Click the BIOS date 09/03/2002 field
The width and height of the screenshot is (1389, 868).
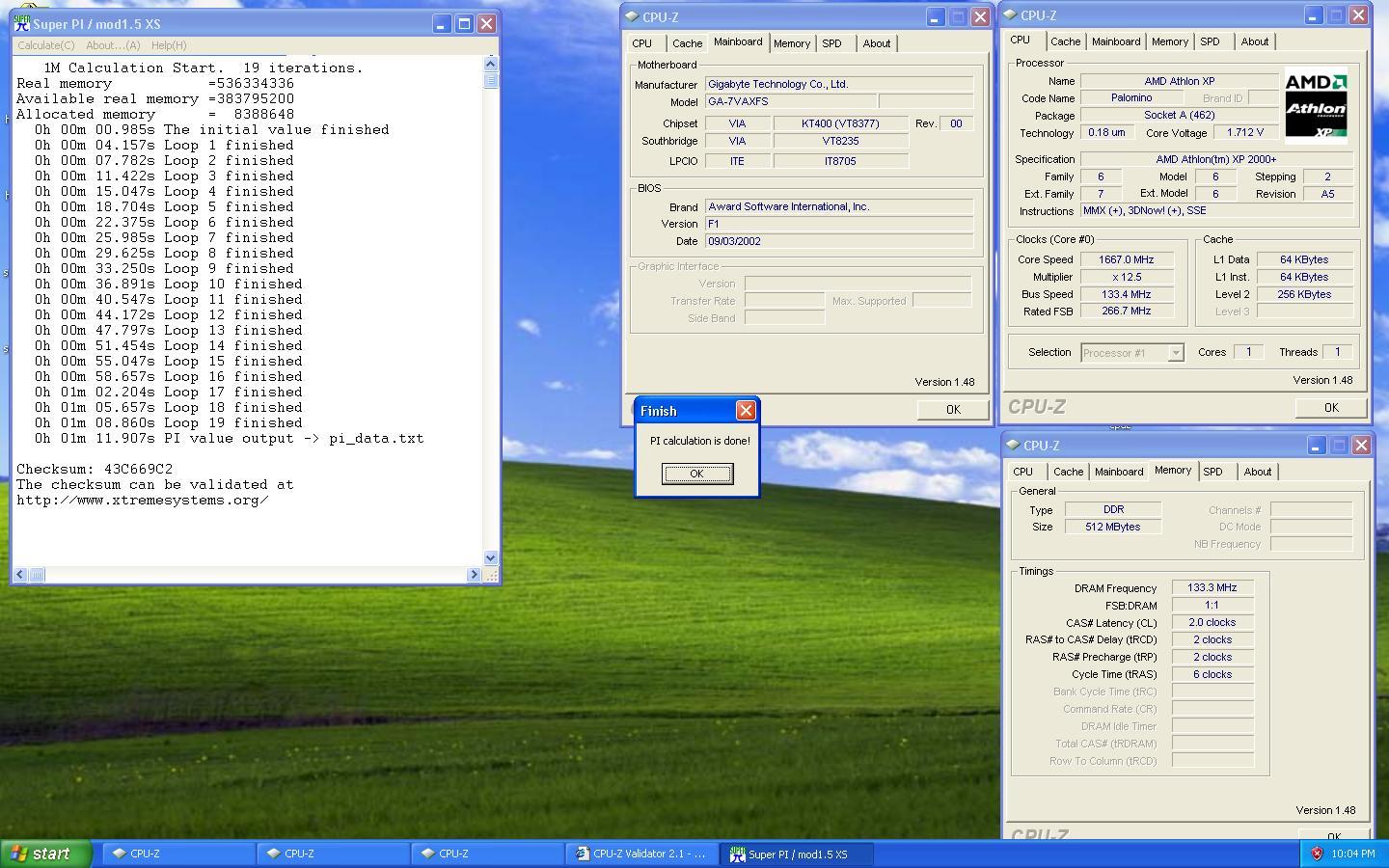(x=839, y=241)
